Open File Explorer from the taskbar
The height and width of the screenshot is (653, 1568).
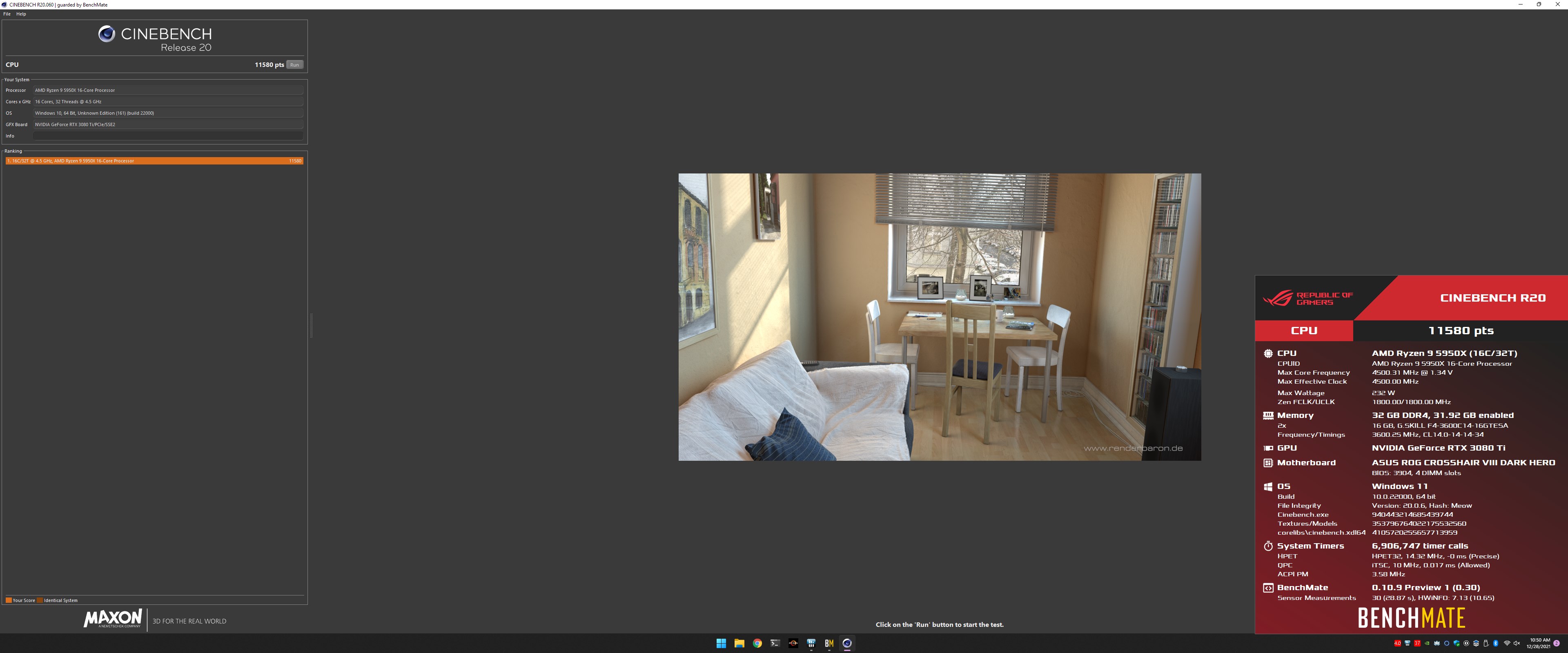[739, 643]
